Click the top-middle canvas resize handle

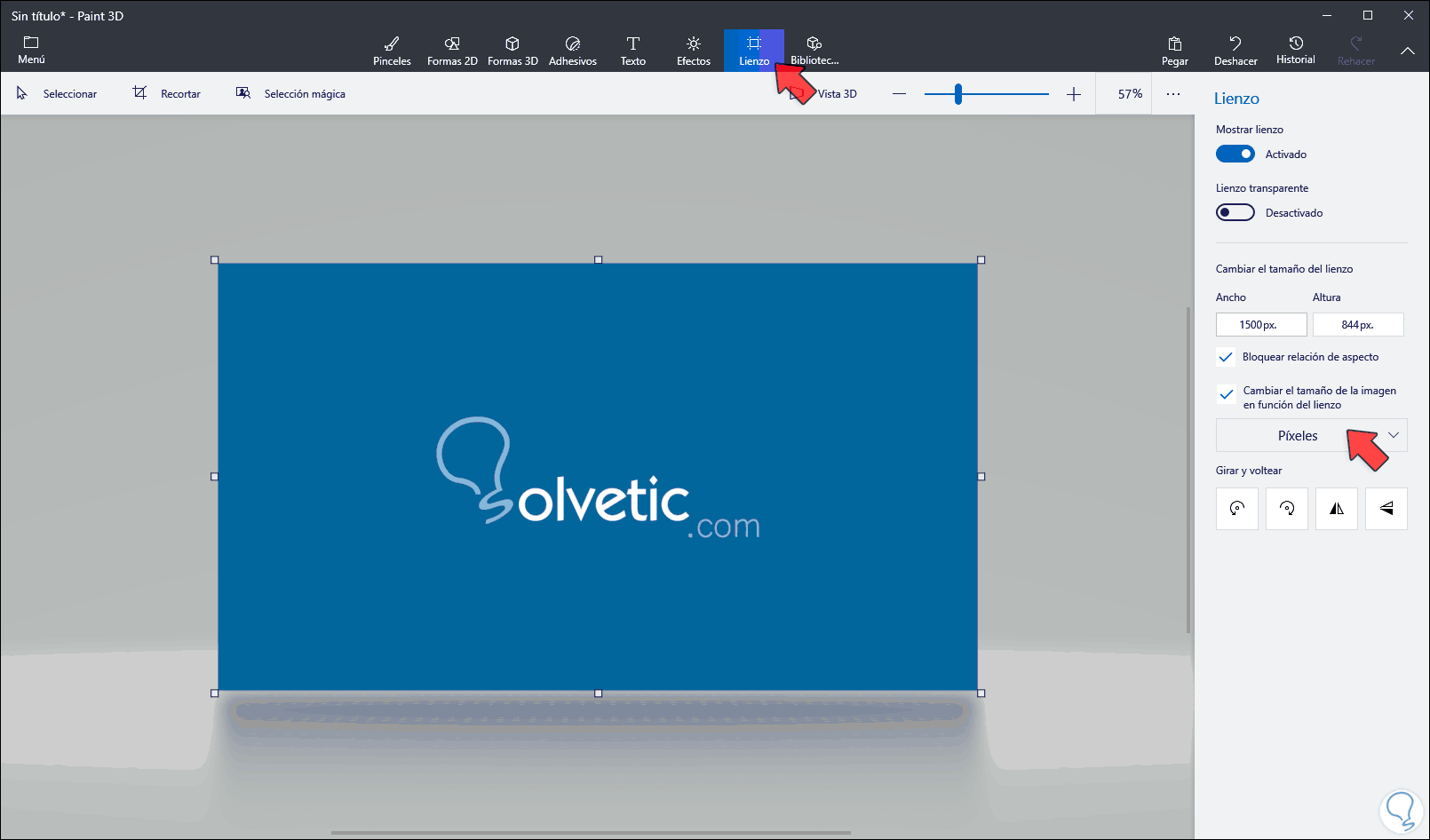pos(598,260)
